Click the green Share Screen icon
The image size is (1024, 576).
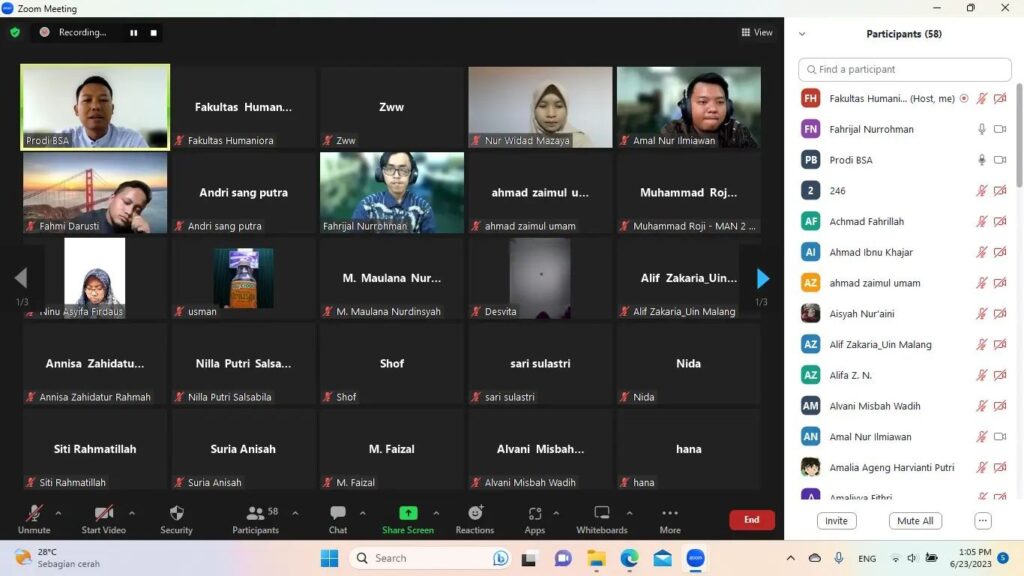[408, 513]
